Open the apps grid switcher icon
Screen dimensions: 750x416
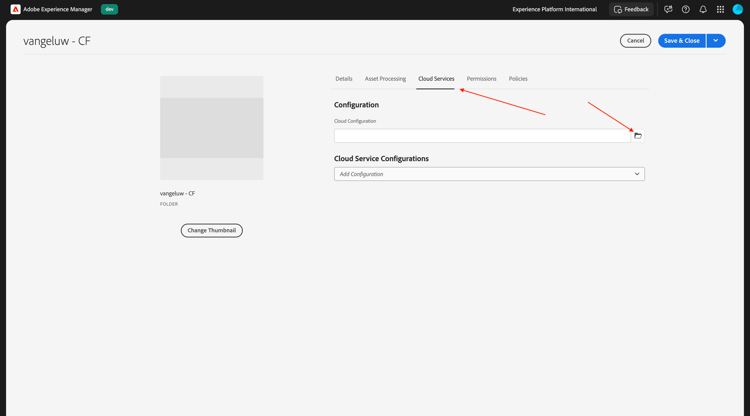720,9
